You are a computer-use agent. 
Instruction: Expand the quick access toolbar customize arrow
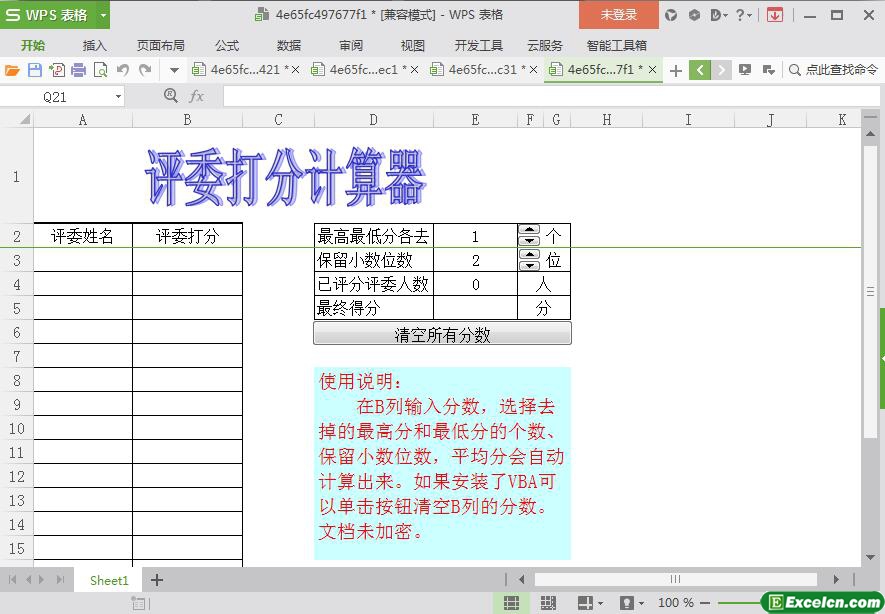click(x=173, y=70)
